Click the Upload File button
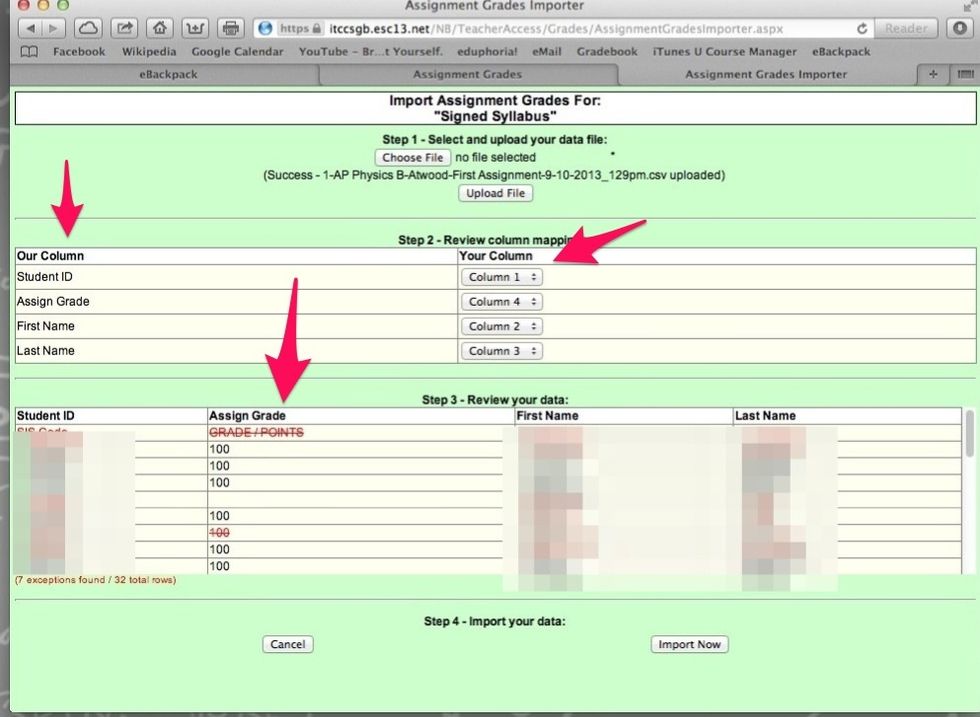The height and width of the screenshot is (717, 980). coord(495,193)
